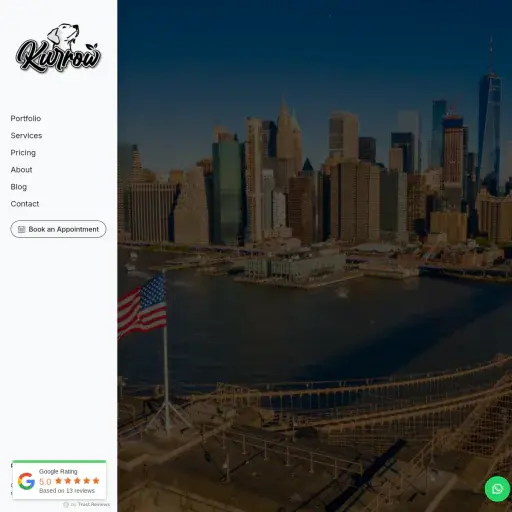Click the middle orange rating star
512x512 pixels.
(x=77, y=481)
